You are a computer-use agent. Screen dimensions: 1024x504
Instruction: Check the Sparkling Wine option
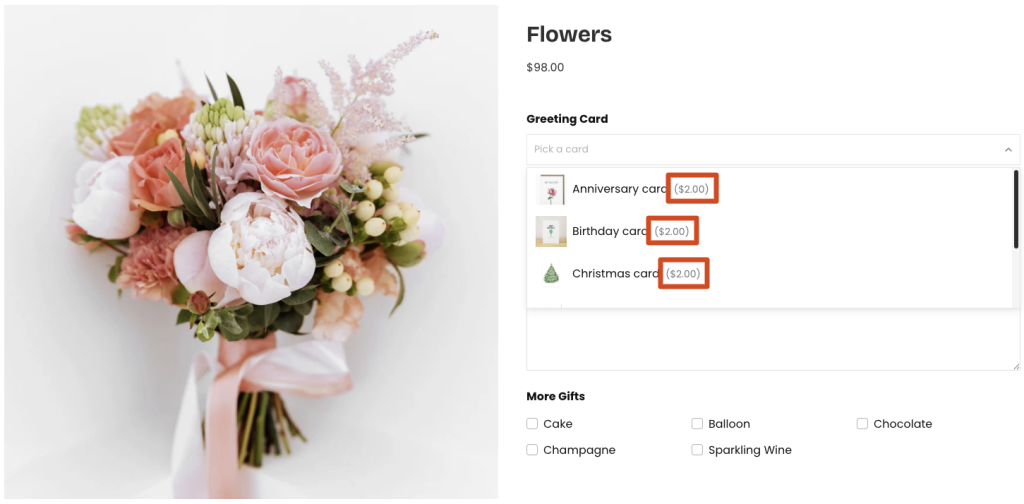tap(697, 450)
